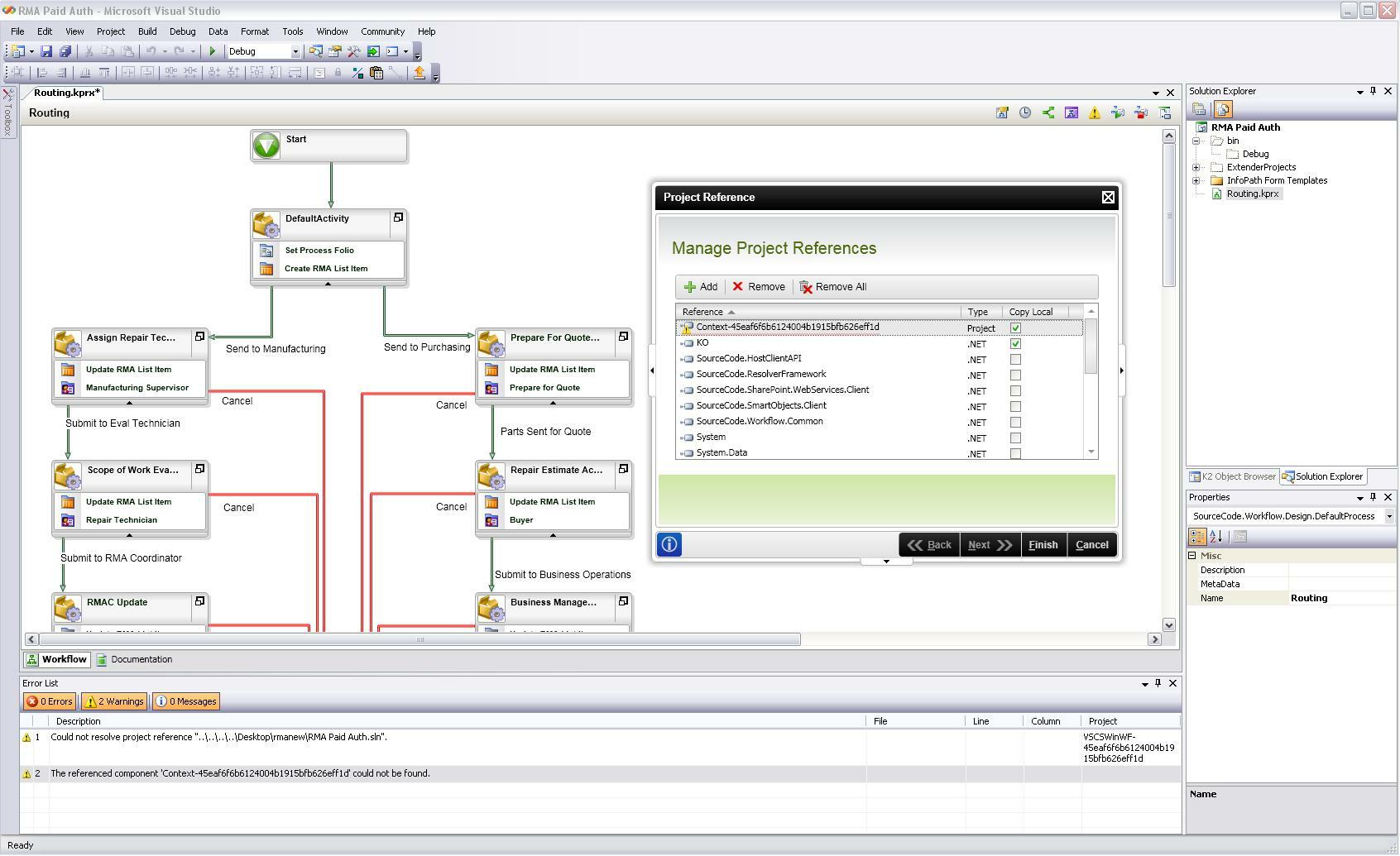Click the Finish button
This screenshot has width=1400, height=856.
(x=1043, y=545)
